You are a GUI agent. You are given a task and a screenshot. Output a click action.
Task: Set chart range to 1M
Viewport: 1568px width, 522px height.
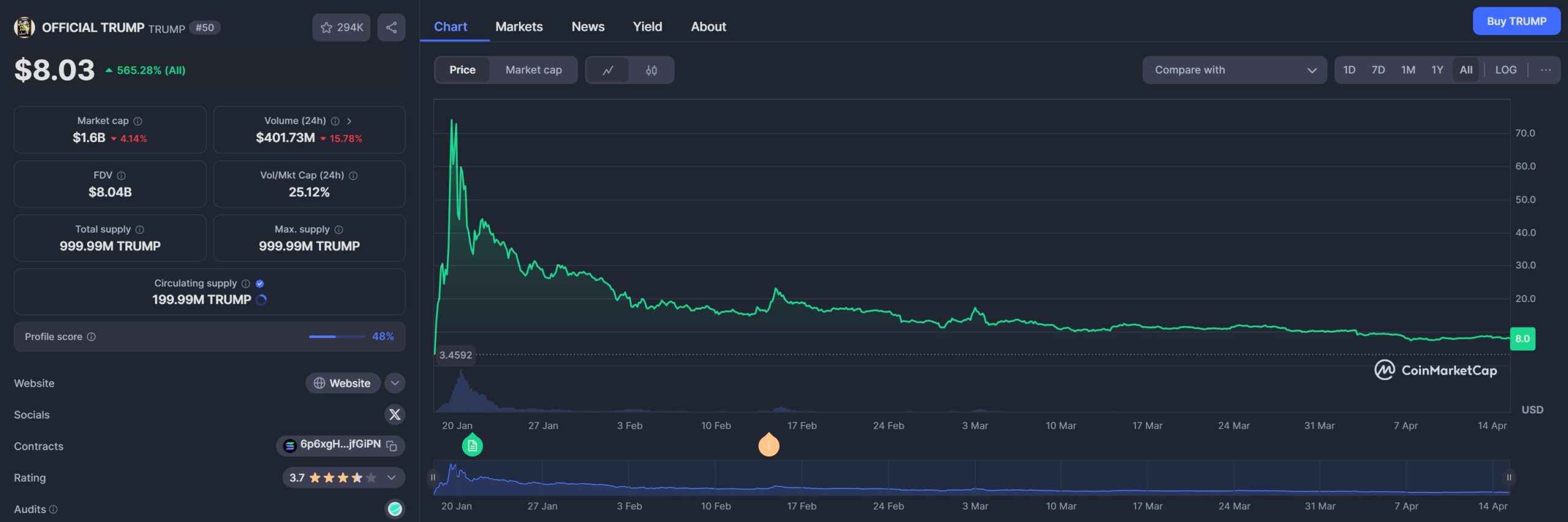(x=1408, y=70)
